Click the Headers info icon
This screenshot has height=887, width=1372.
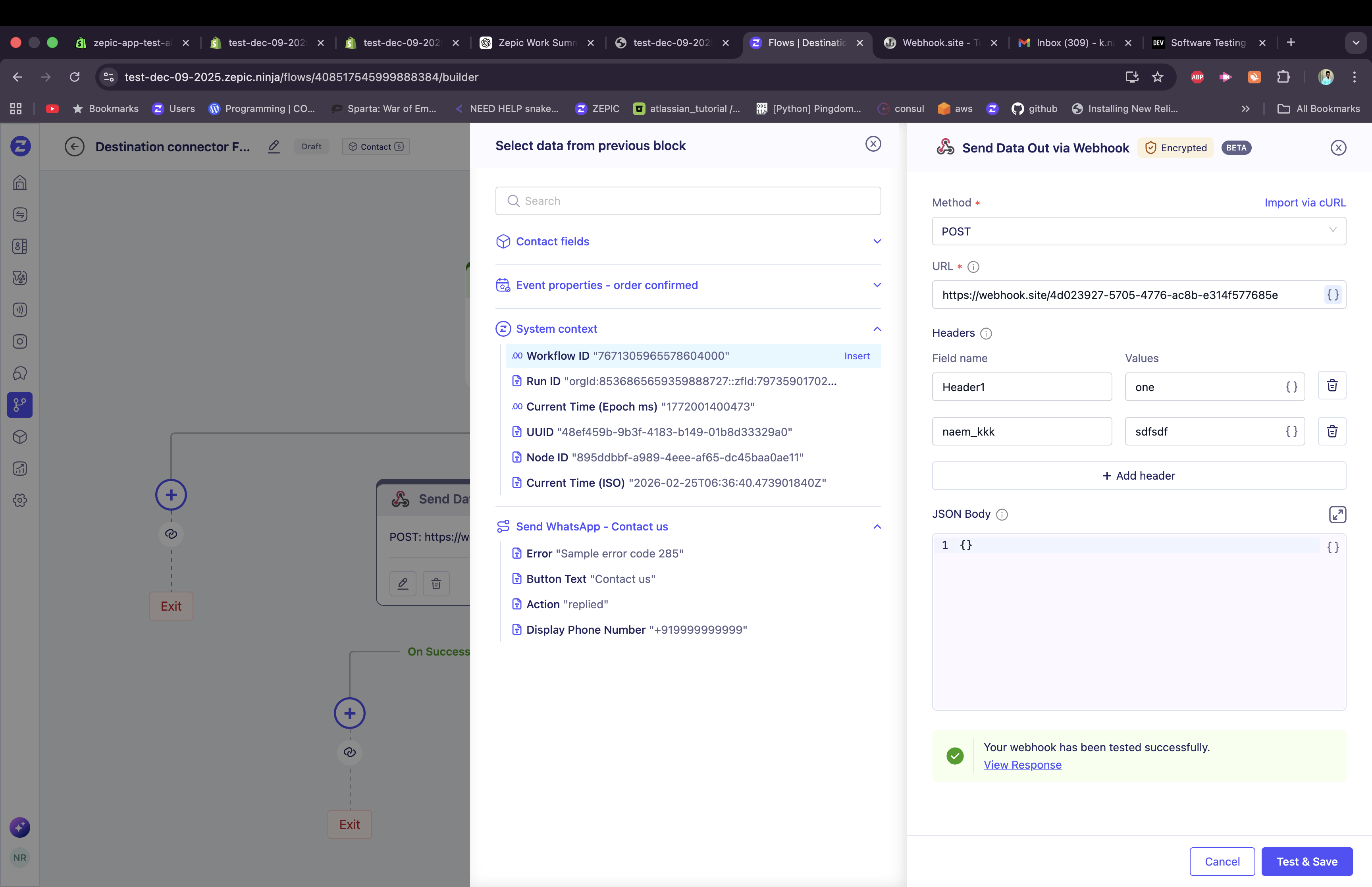tap(986, 334)
